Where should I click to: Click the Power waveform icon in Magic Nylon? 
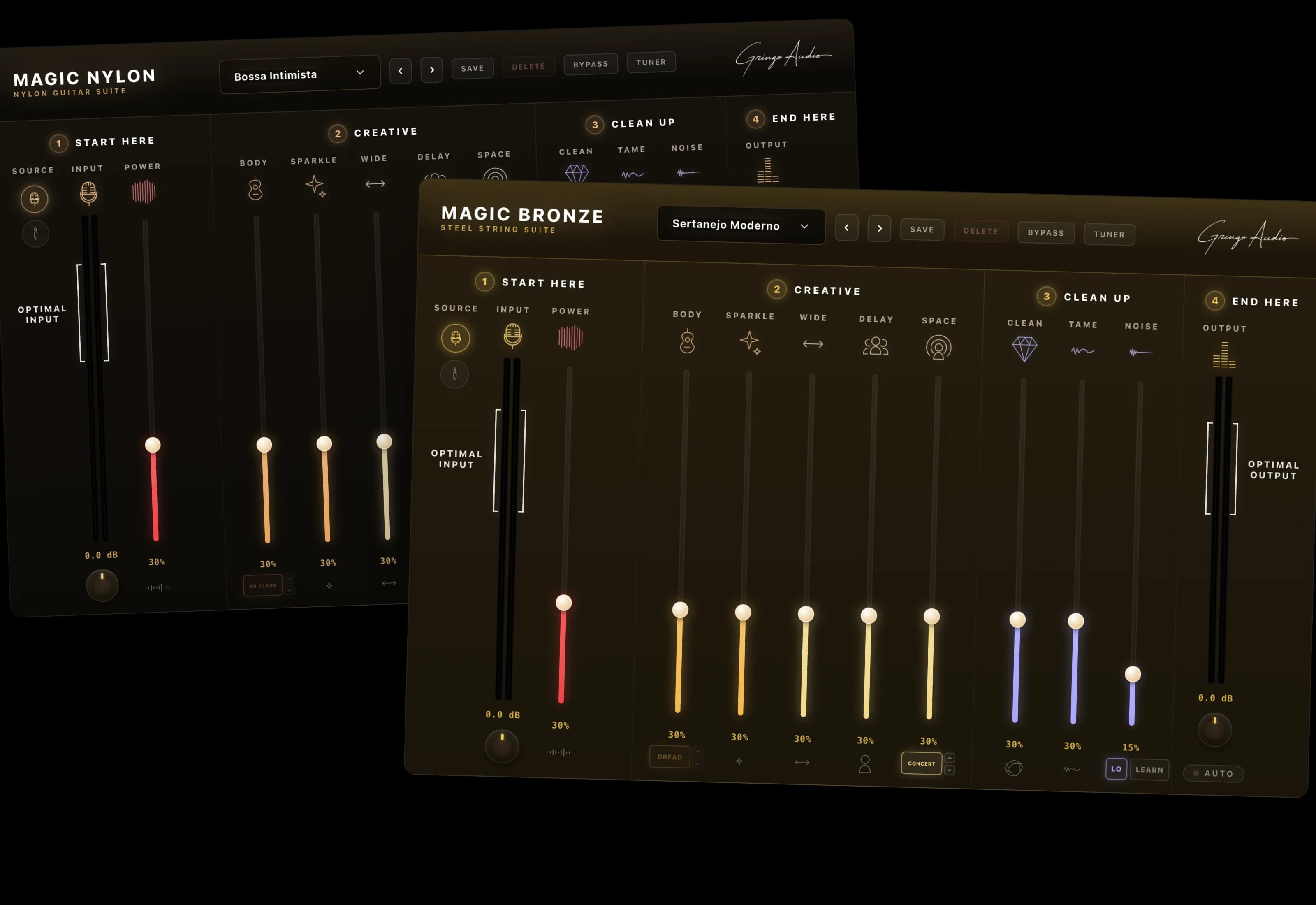click(x=144, y=192)
